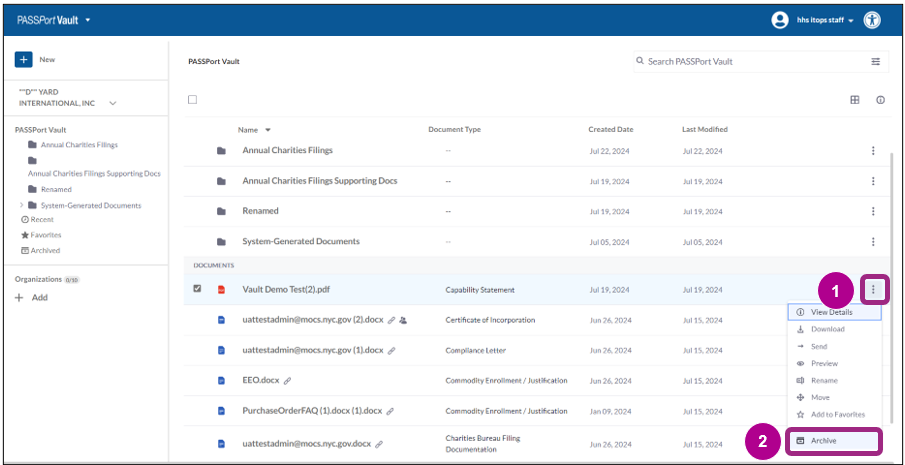The height and width of the screenshot is (465, 905).
Task: Open Vault Demo Test(2).pdf file name
Action: click(286, 290)
